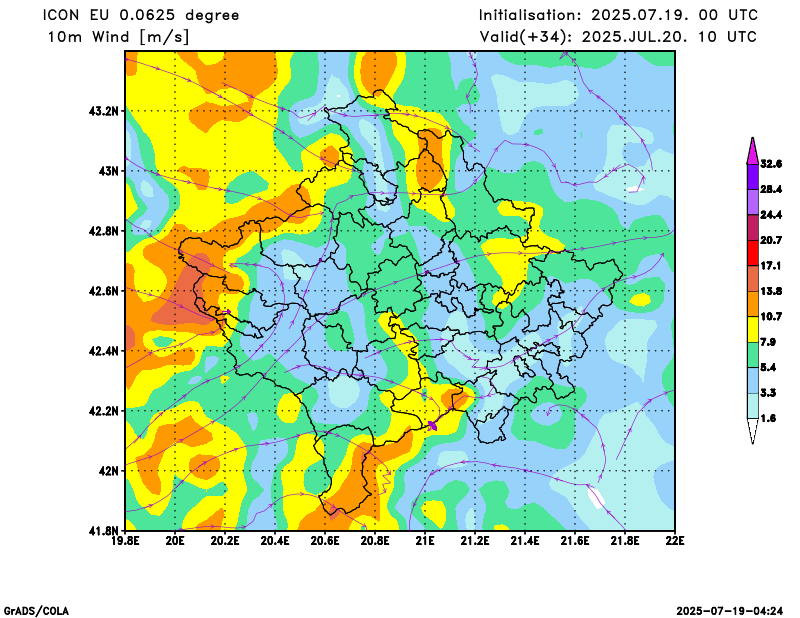Image resolution: width=800 pixels, height=618 pixels.
Task: Click the 21.8E longitude label
Action: tap(625, 541)
